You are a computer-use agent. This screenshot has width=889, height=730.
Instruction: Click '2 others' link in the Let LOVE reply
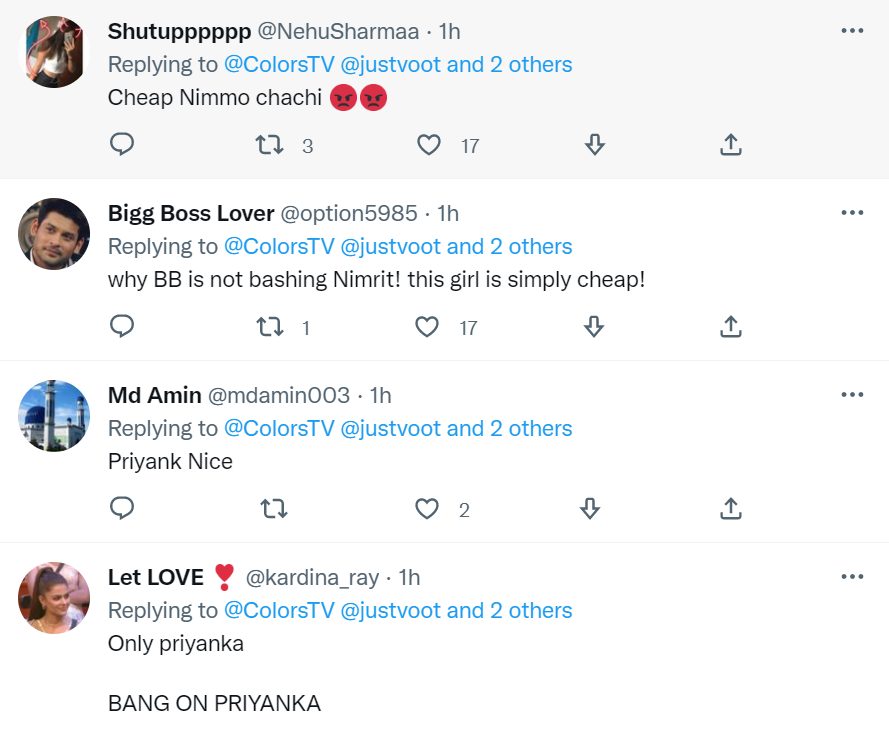(531, 611)
